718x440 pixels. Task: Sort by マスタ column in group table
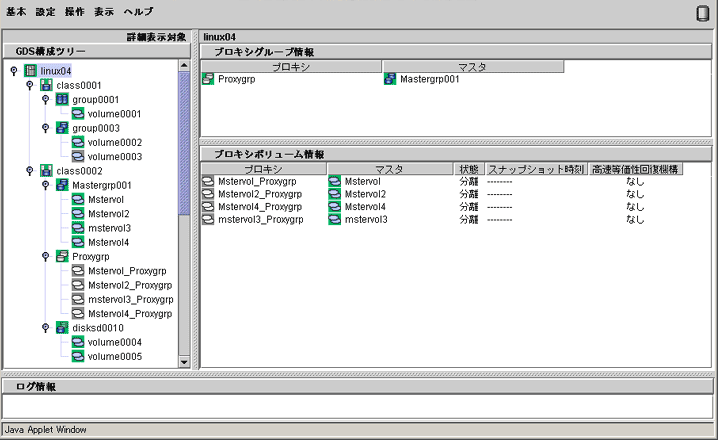[473, 67]
